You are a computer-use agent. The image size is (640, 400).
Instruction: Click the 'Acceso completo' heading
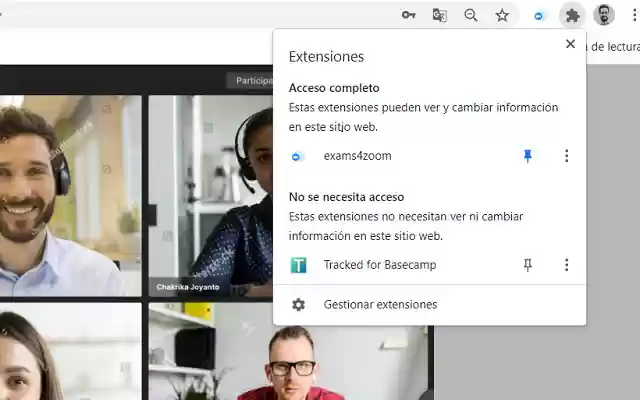pos(334,88)
